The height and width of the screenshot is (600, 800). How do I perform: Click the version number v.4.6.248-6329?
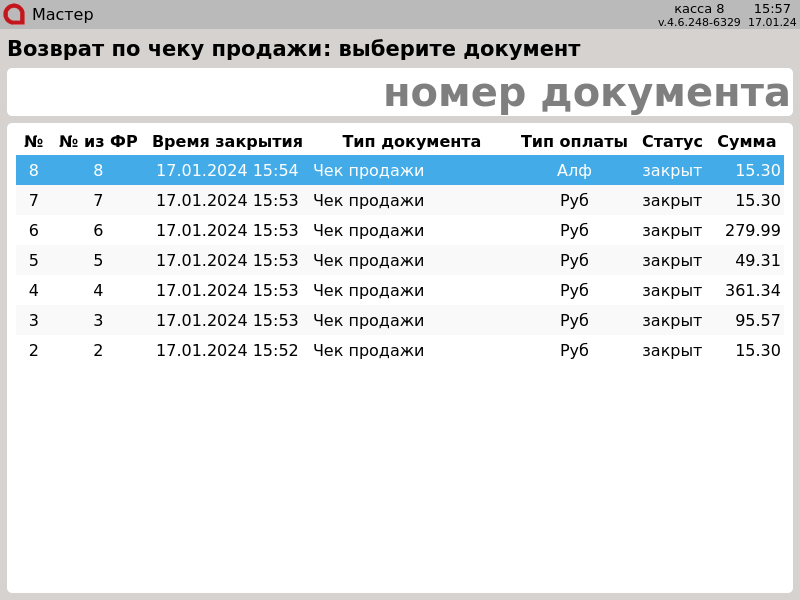[x=699, y=22]
